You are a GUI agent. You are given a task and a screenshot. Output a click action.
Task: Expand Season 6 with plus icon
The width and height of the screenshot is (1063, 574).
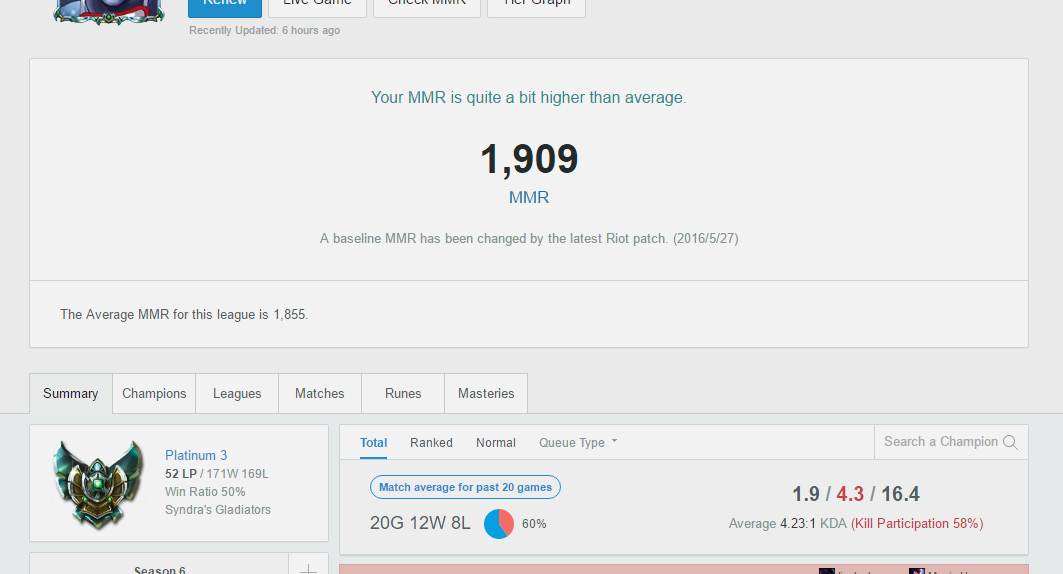[x=308, y=568]
